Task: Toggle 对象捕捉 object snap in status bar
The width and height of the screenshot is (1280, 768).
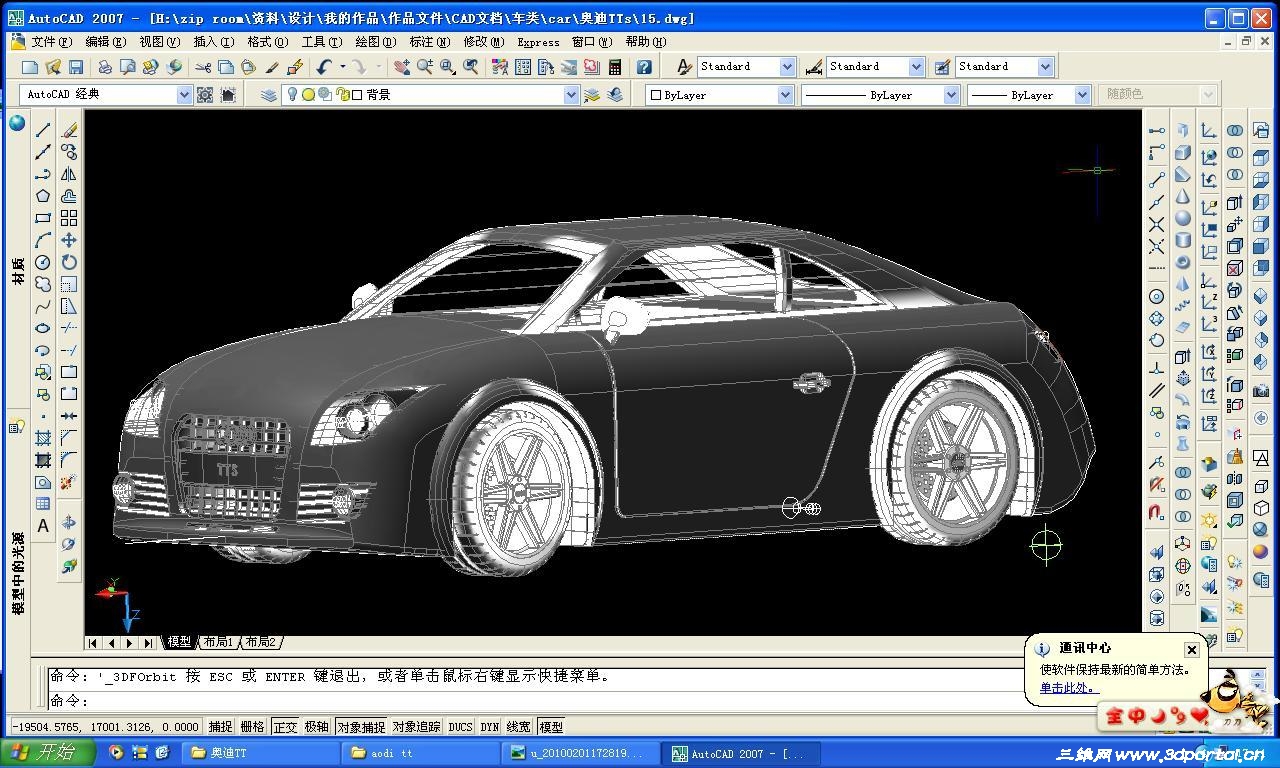Action: [x=360, y=727]
